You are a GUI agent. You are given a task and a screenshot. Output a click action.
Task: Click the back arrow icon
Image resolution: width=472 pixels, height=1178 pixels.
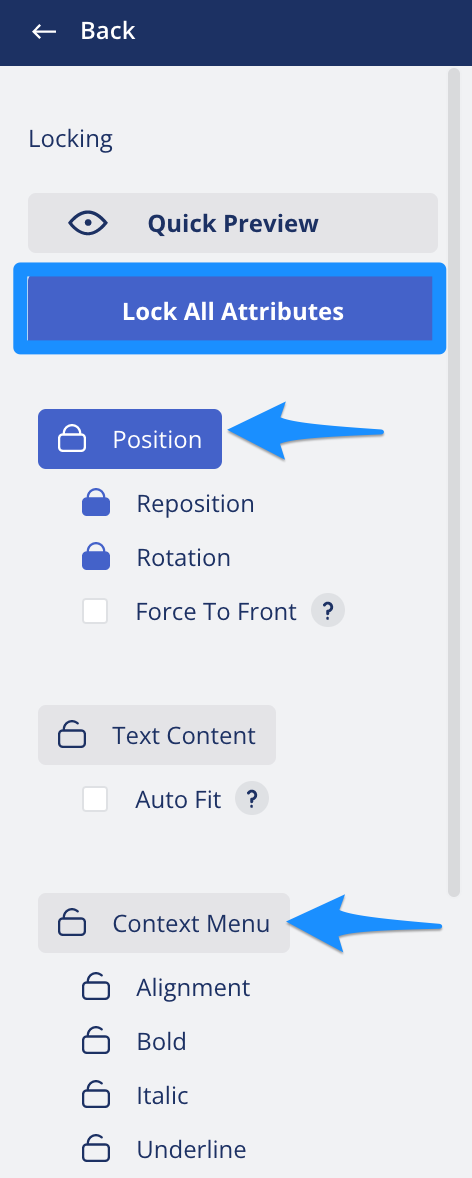(x=44, y=32)
